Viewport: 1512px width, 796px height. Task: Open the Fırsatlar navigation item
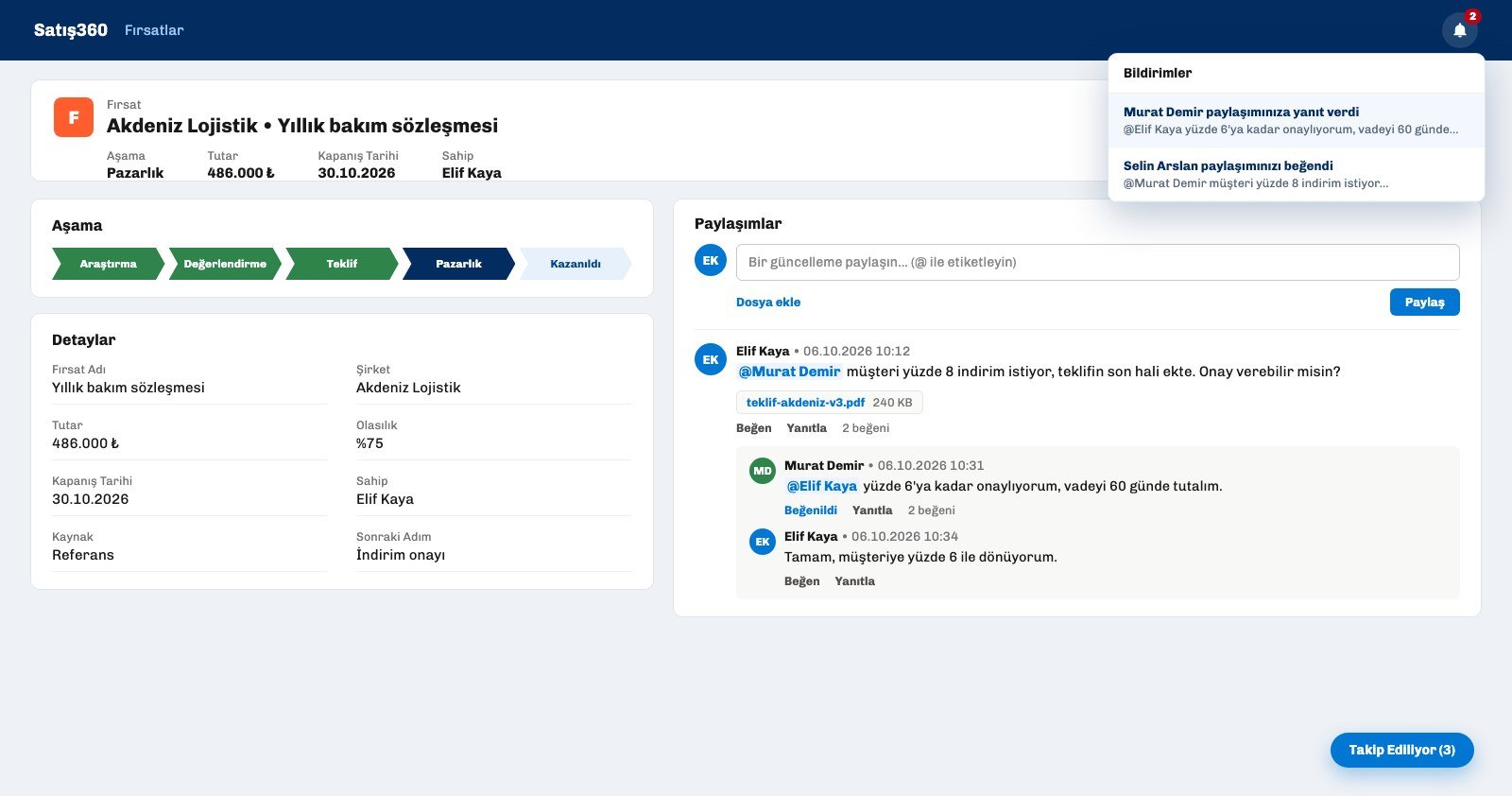tap(154, 30)
